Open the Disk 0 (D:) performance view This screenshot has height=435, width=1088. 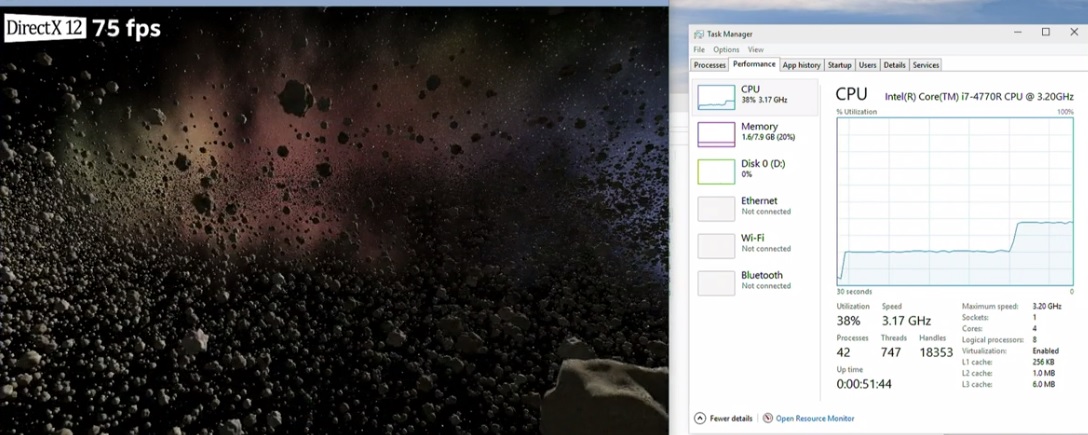(x=759, y=168)
